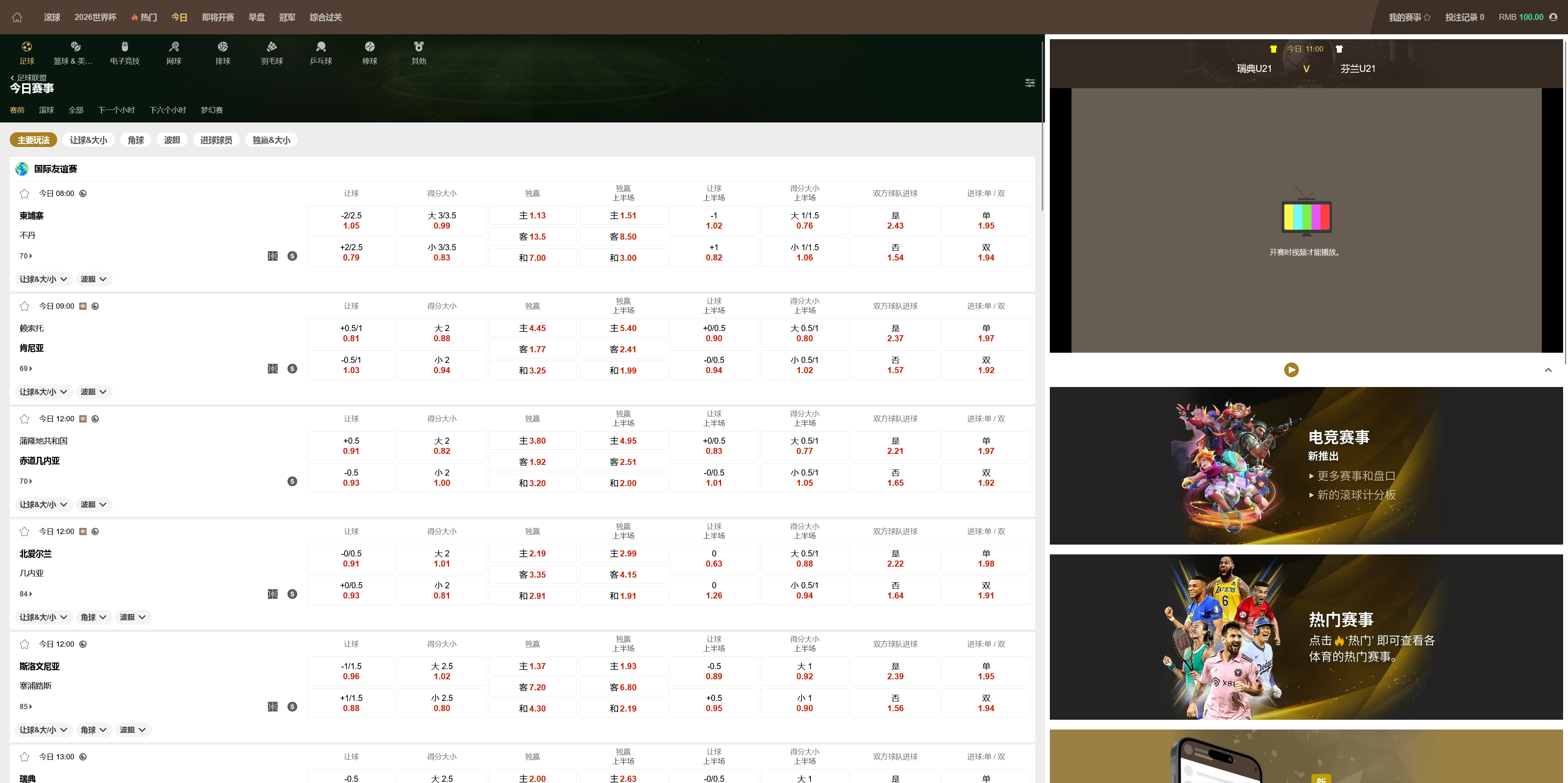Image resolution: width=1568 pixels, height=783 pixels.
Task: Toggle favorite on 斯洛文尼亚 match
Action: (24, 644)
